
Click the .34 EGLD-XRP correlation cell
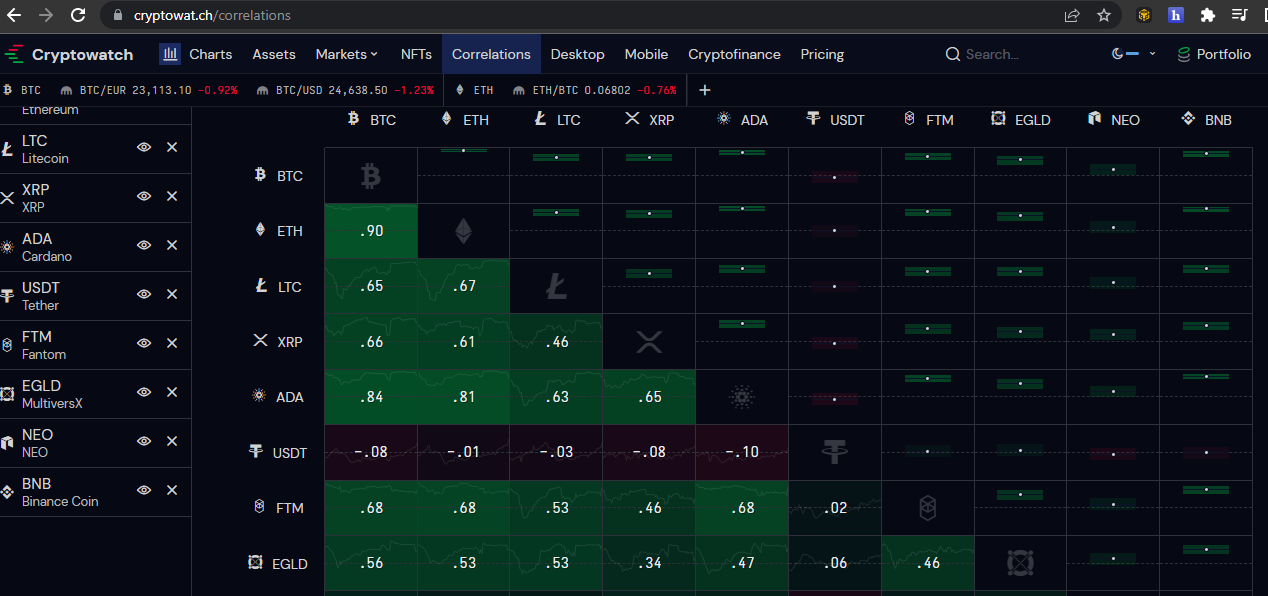point(649,563)
